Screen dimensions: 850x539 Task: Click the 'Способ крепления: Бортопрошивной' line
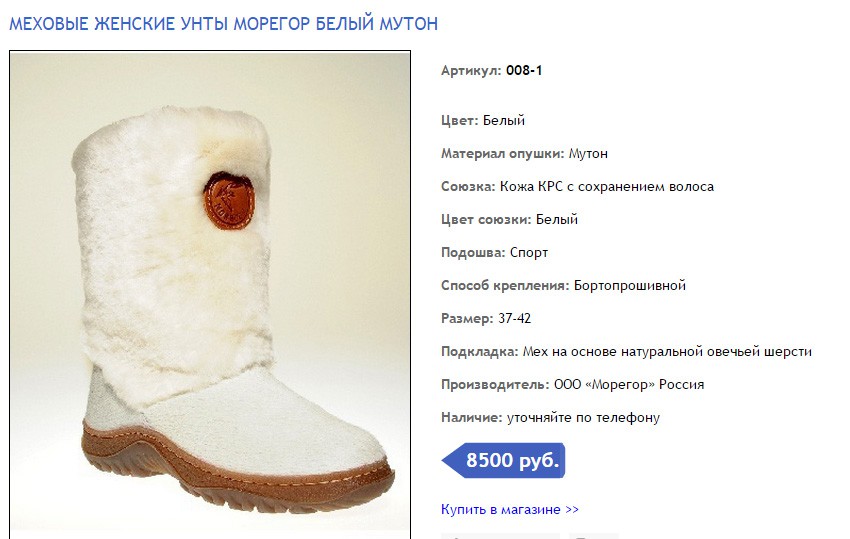tap(563, 285)
